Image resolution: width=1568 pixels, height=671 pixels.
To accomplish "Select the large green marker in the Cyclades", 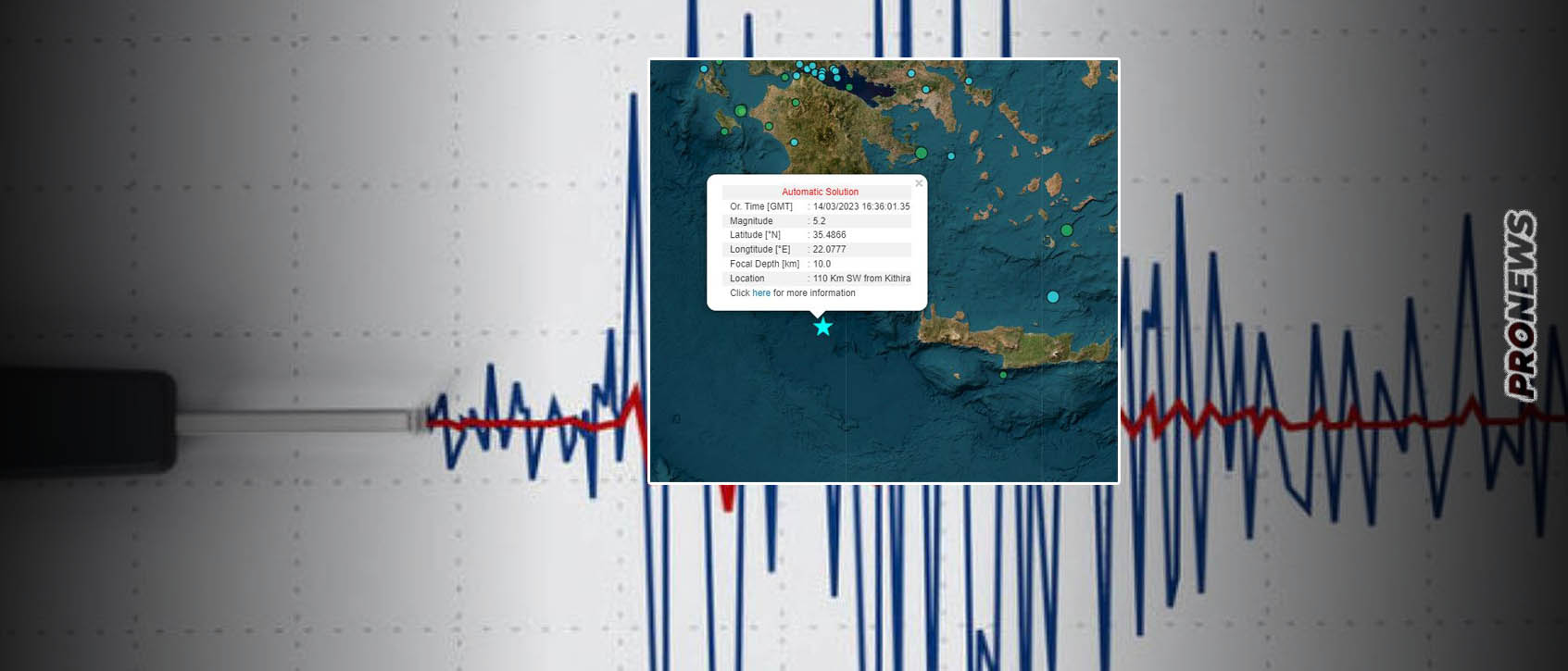I will pos(1067,230).
